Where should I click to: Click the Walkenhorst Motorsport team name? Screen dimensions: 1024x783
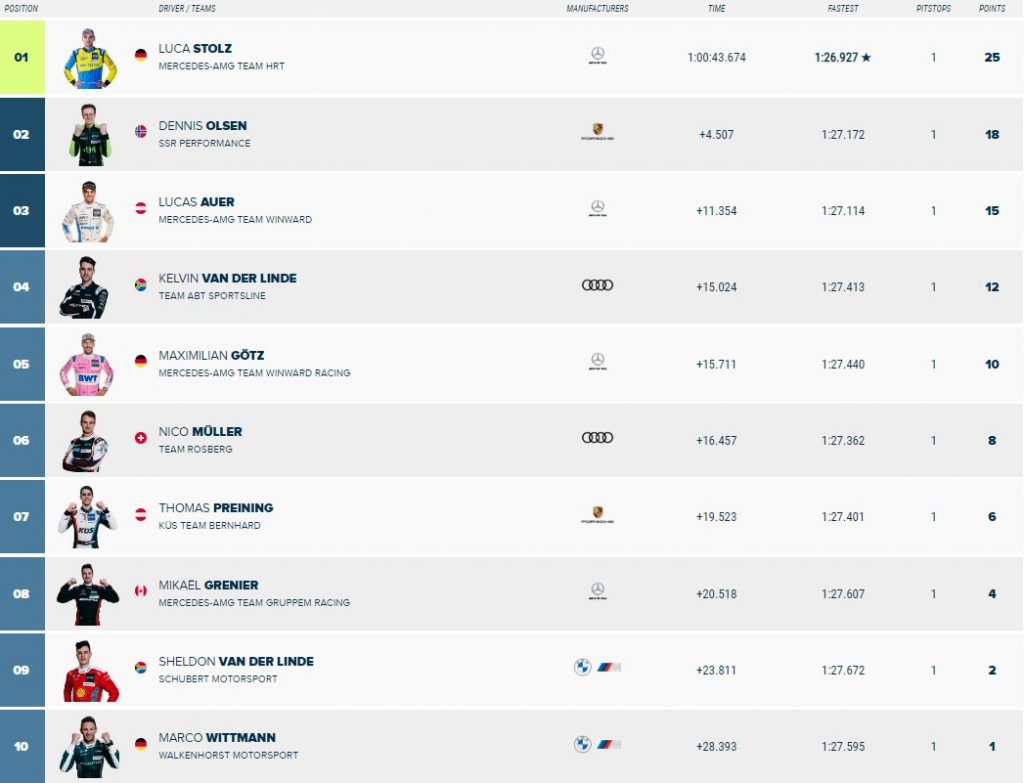point(228,755)
